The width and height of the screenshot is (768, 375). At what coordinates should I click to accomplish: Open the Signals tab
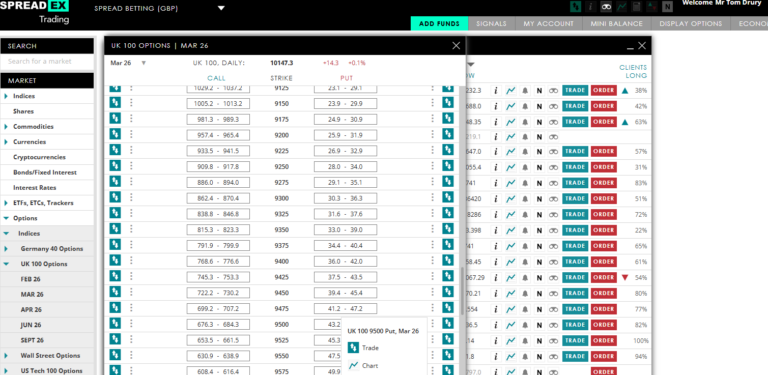[x=491, y=23]
